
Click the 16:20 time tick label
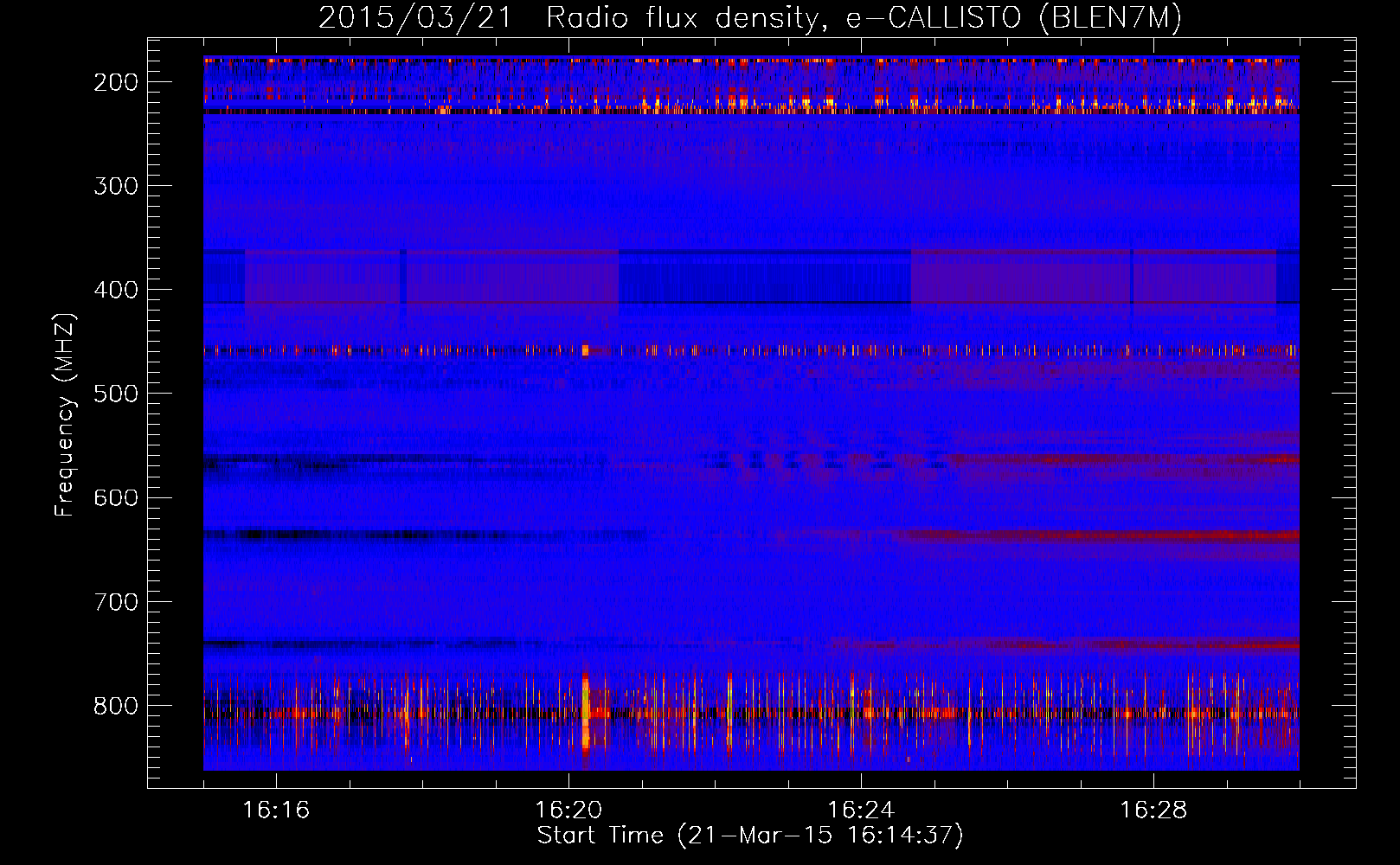point(568,811)
